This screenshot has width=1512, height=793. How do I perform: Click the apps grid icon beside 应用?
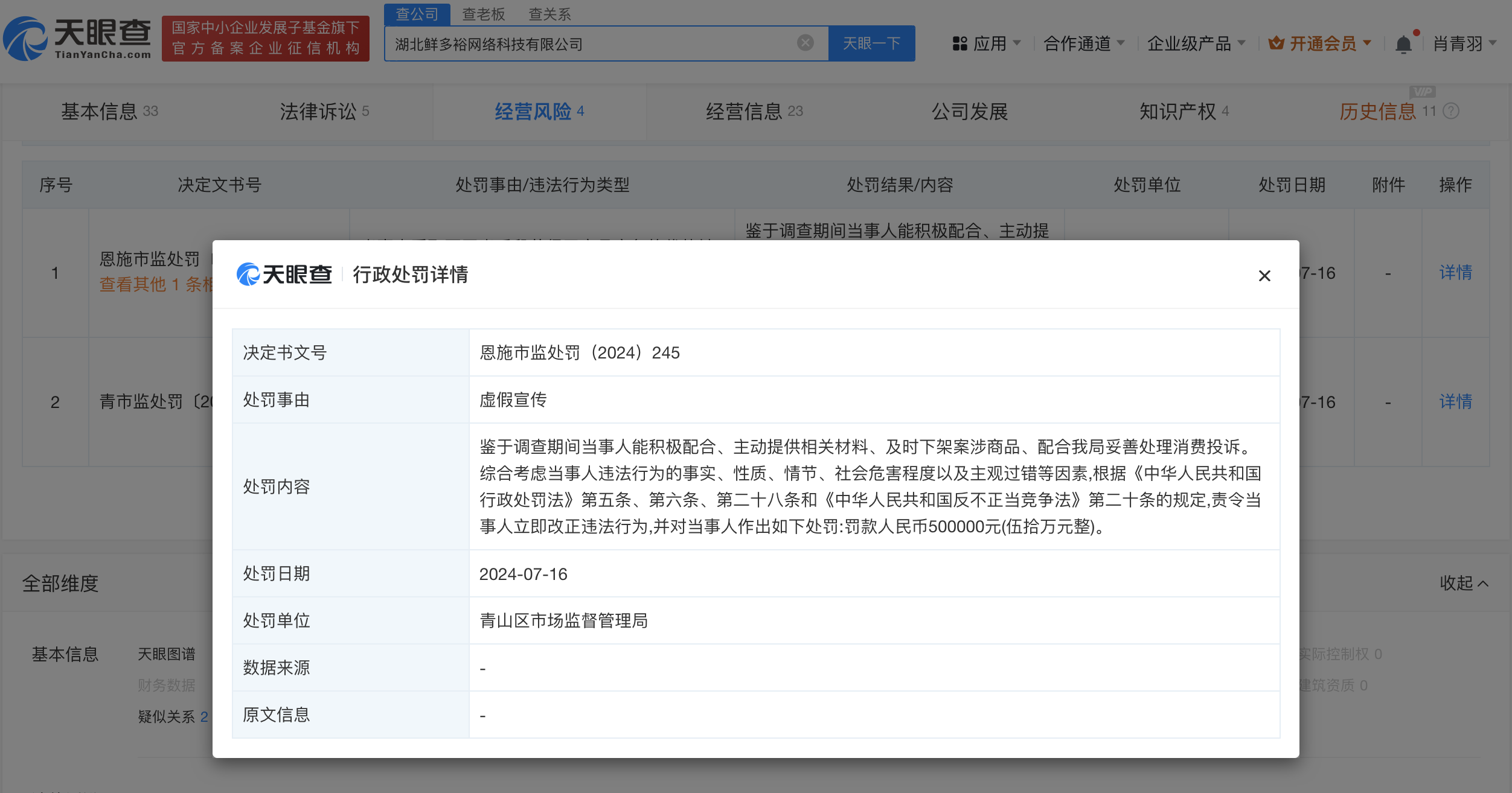(x=959, y=43)
